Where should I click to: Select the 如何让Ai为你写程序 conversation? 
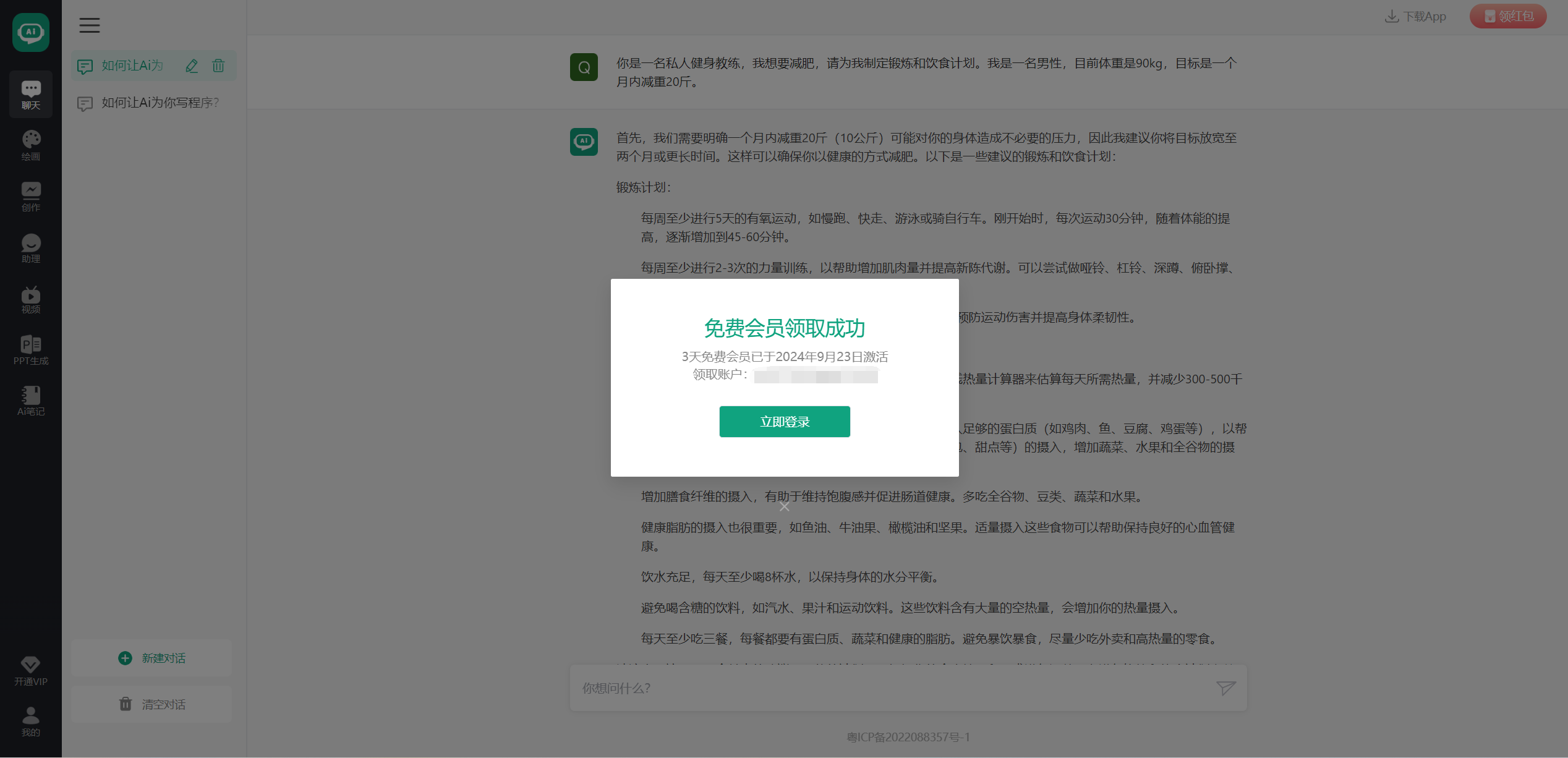[159, 103]
